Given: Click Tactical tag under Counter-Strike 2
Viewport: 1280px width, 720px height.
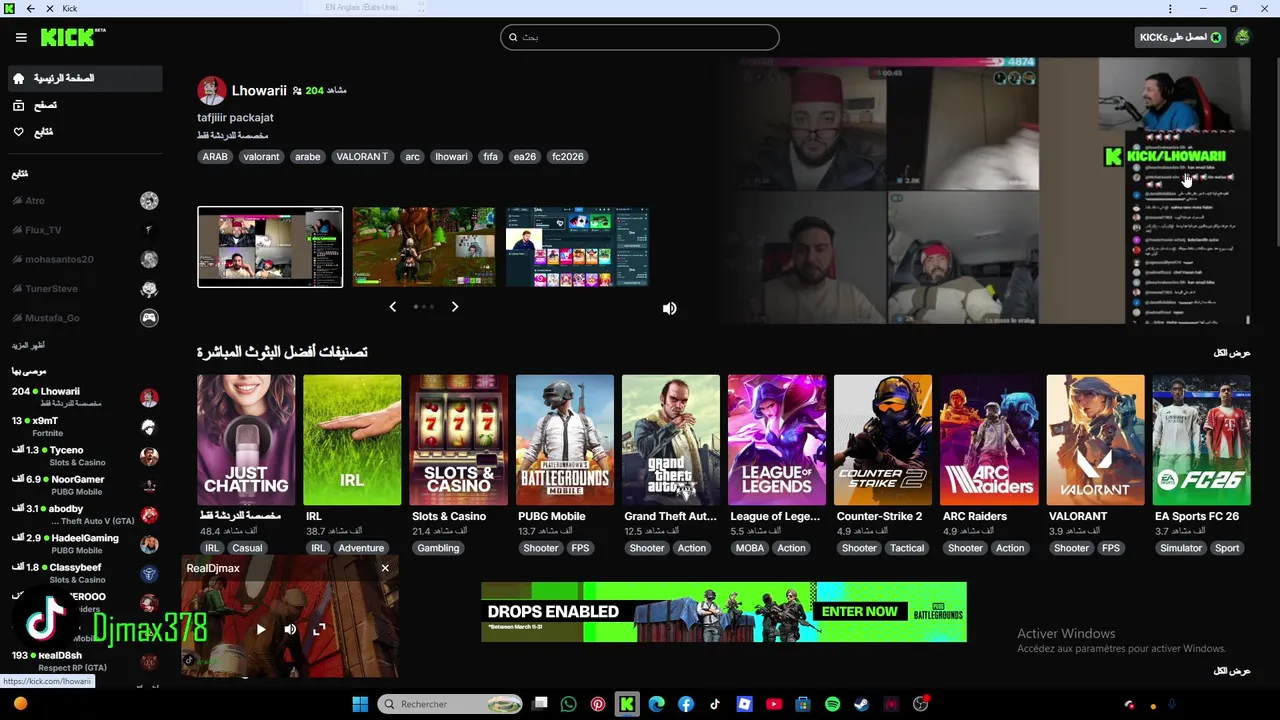Looking at the screenshot, I should (907, 548).
